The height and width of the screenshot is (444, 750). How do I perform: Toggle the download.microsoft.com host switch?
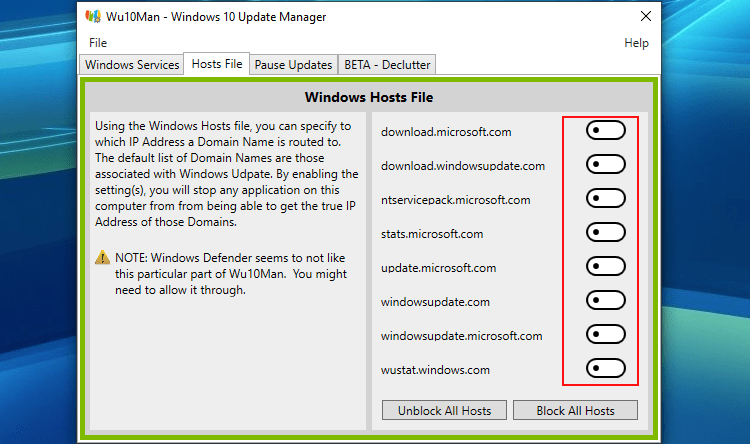click(606, 130)
